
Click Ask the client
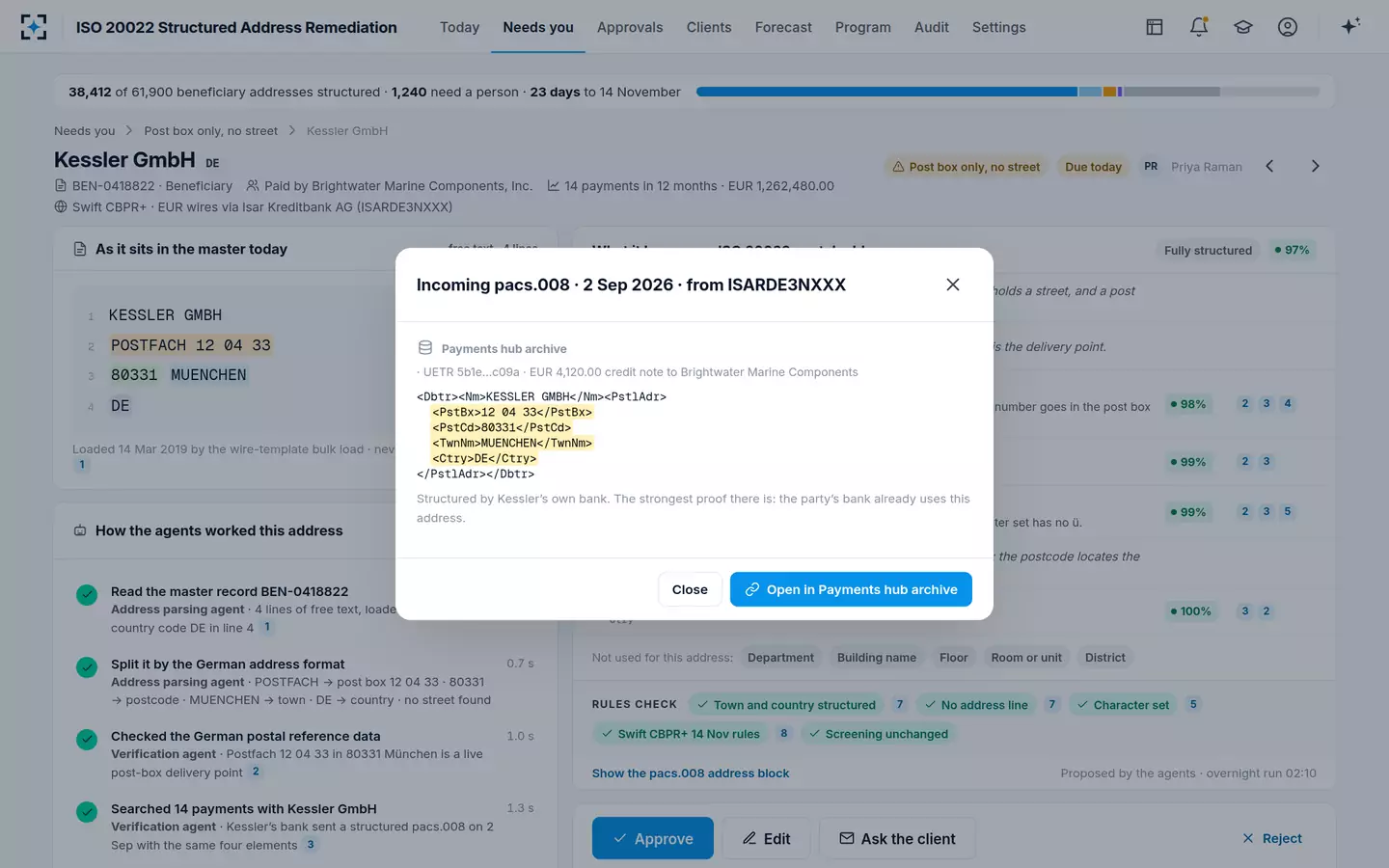click(897, 838)
